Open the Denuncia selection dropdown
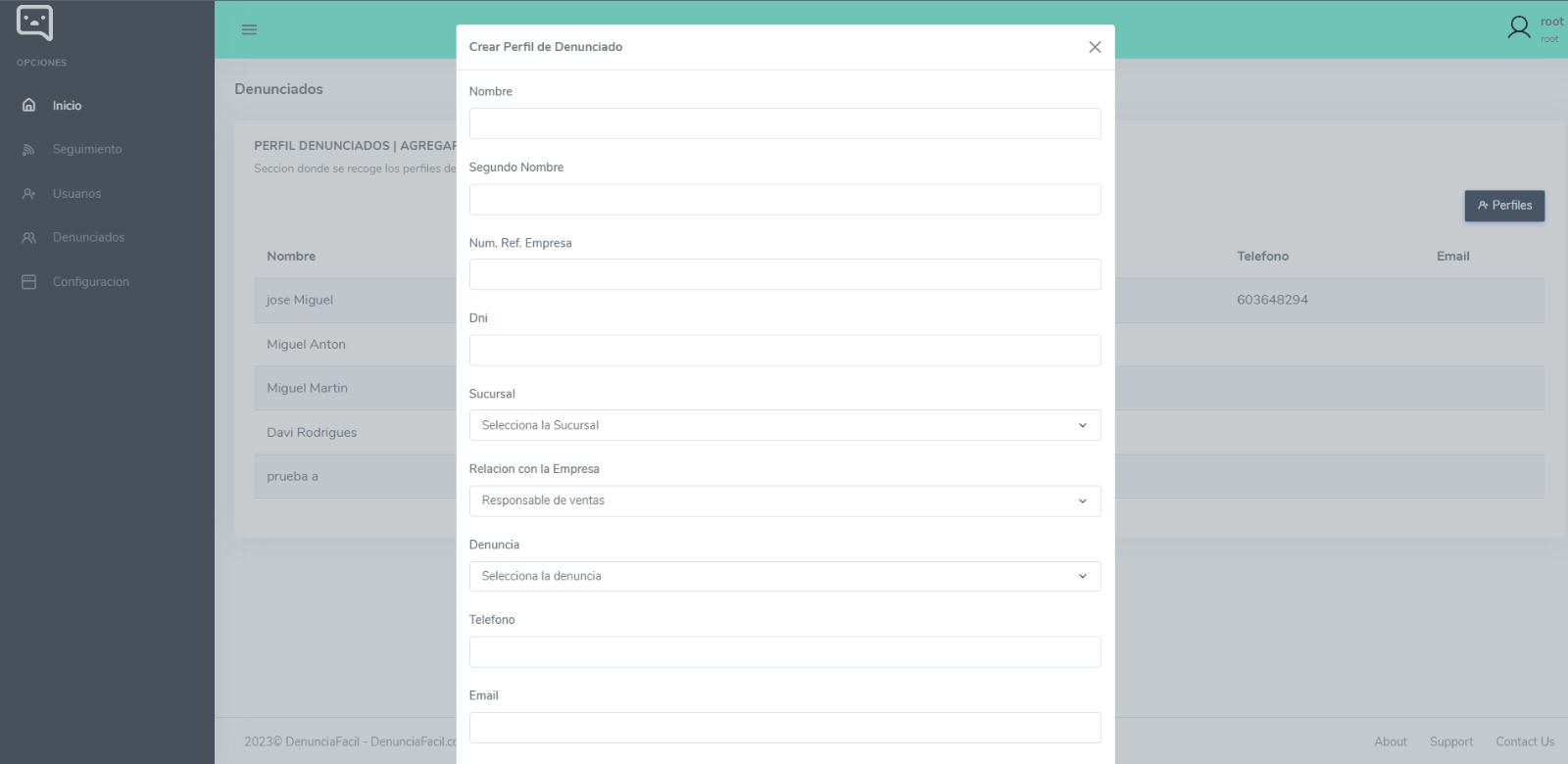Image resolution: width=1568 pixels, height=764 pixels. pyautogui.click(x=784, y=576)
